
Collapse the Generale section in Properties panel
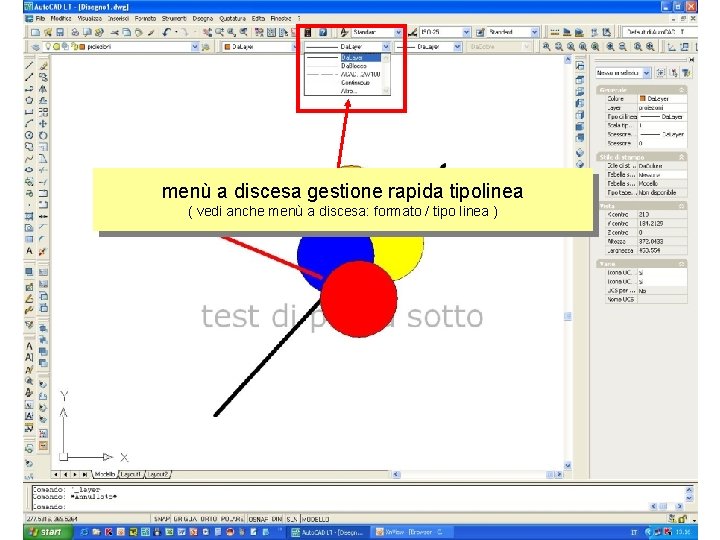682,90
